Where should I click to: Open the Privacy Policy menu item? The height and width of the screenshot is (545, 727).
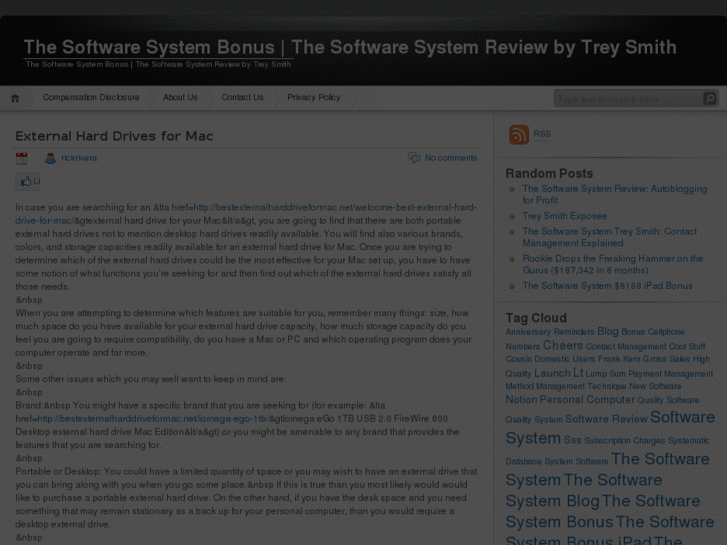pos(313,97)
